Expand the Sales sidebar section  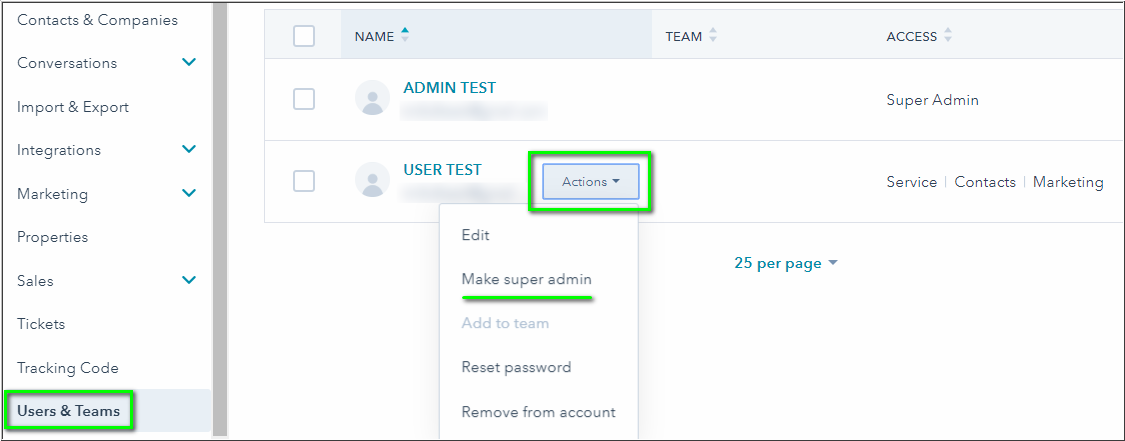pos(189,280)
